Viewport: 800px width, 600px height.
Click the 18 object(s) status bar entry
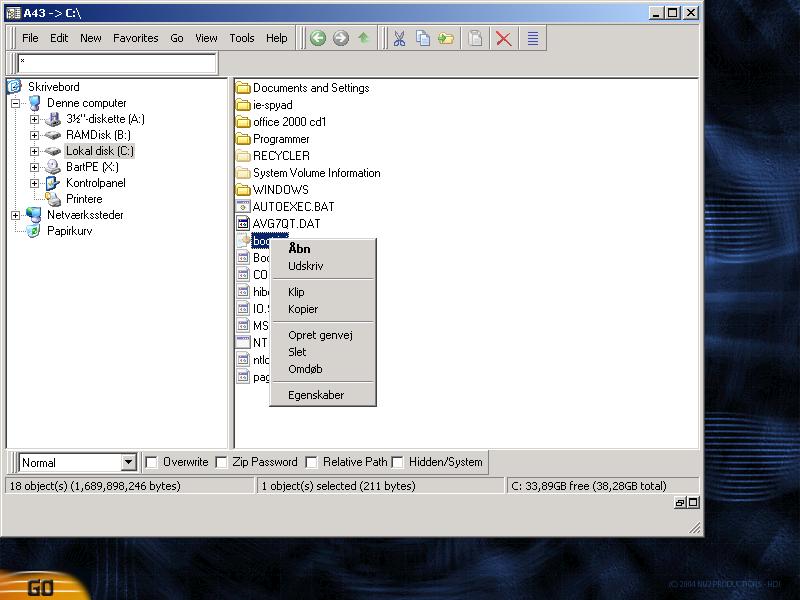tap(130, 486)
